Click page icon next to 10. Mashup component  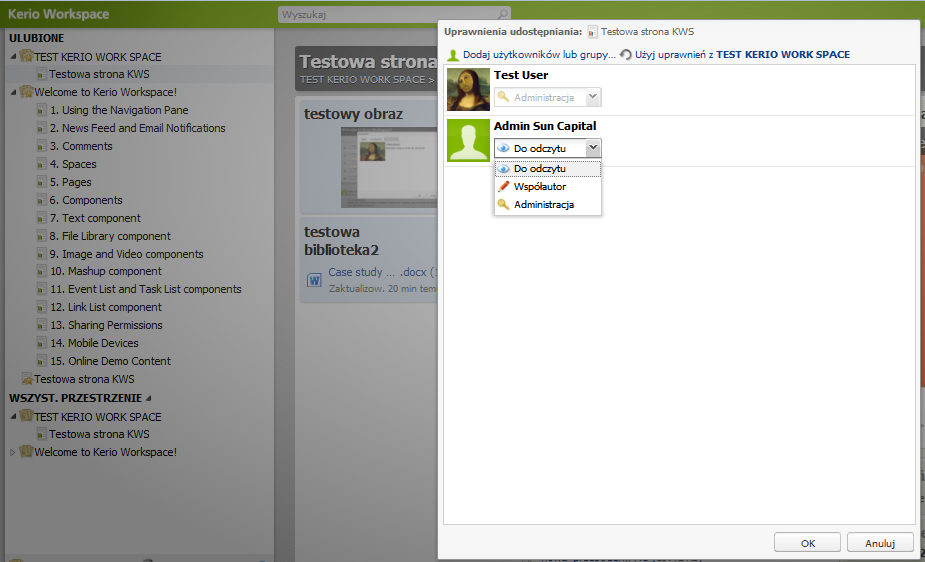41,272
